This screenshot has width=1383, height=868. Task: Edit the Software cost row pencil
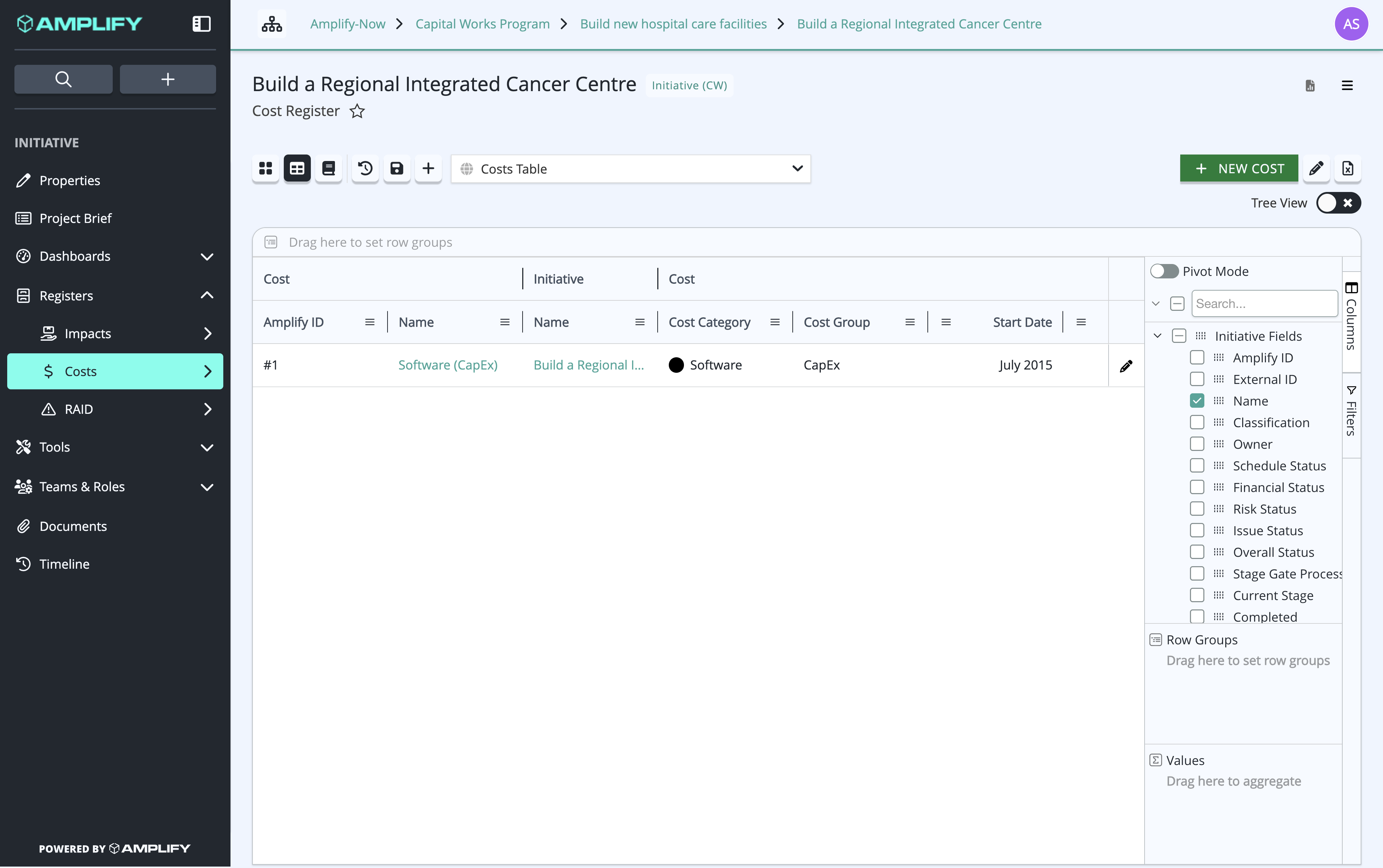point(1126,366)
